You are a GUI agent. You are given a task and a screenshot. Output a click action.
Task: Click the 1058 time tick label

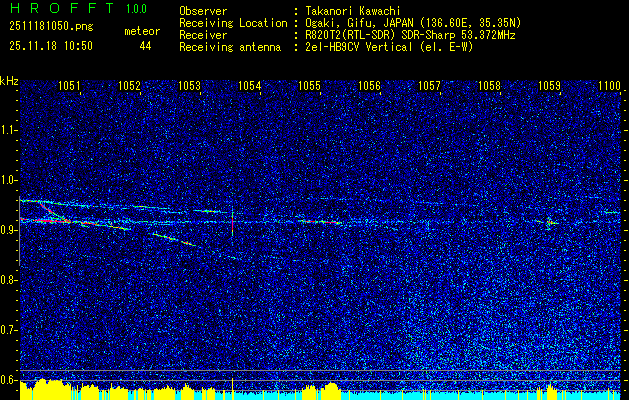[489, 85]
